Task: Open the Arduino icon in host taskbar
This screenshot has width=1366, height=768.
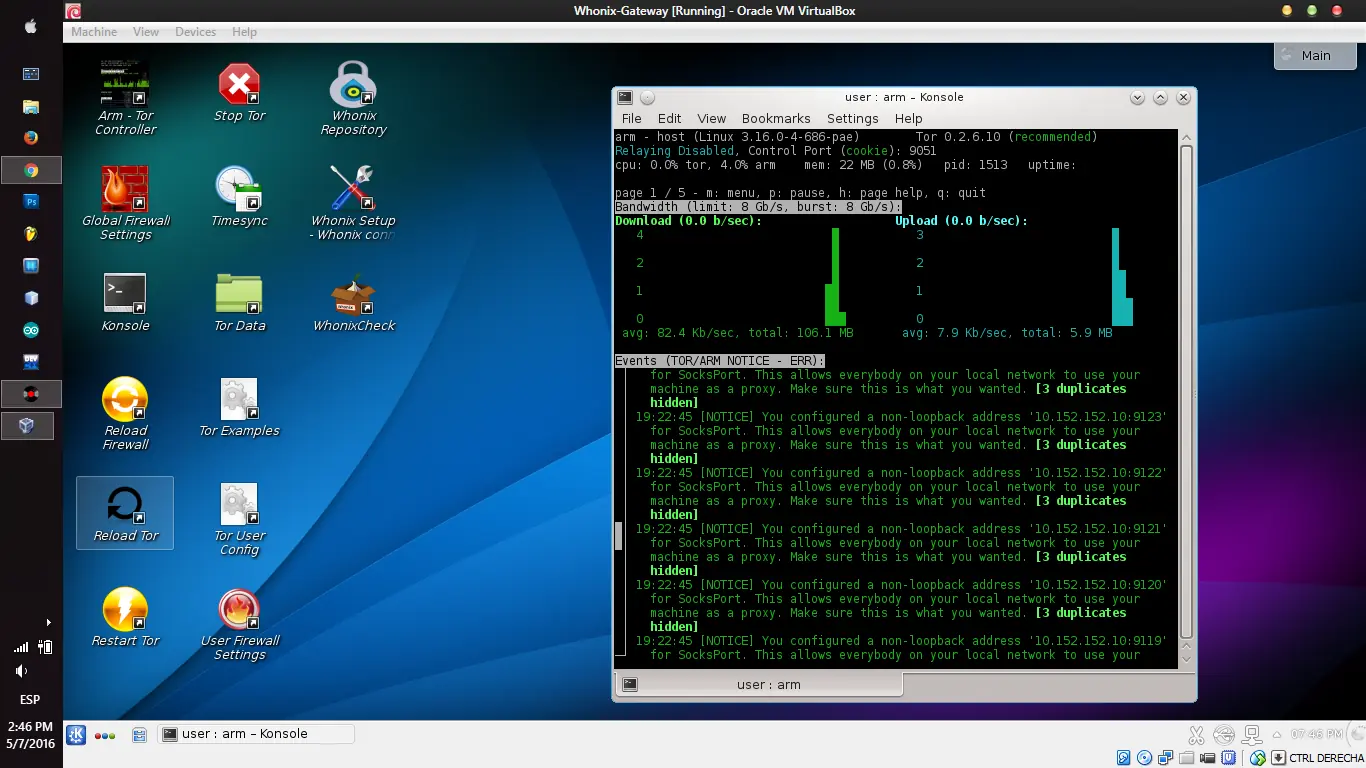Action: click(x=31, y=329)
